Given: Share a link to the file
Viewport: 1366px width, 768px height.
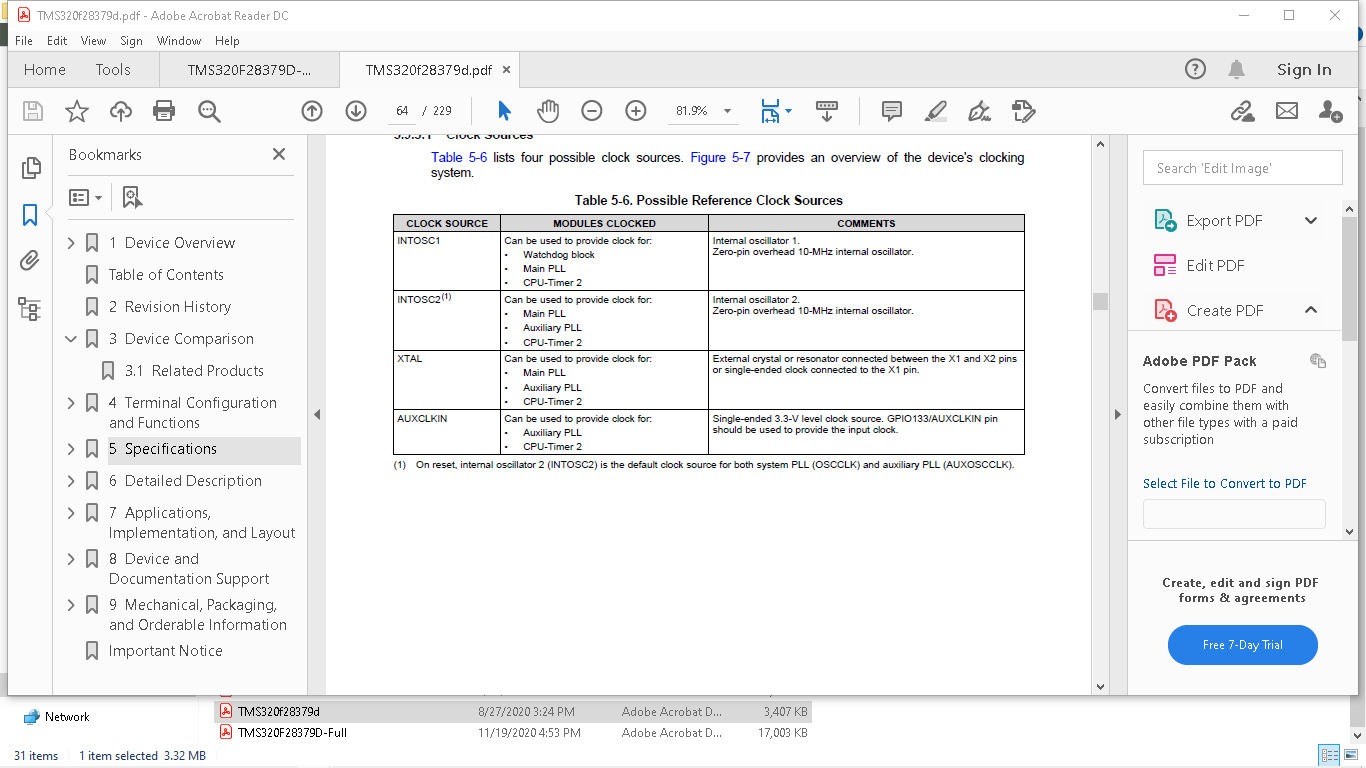Looking at the screenshot, I should click(1243, 111).
